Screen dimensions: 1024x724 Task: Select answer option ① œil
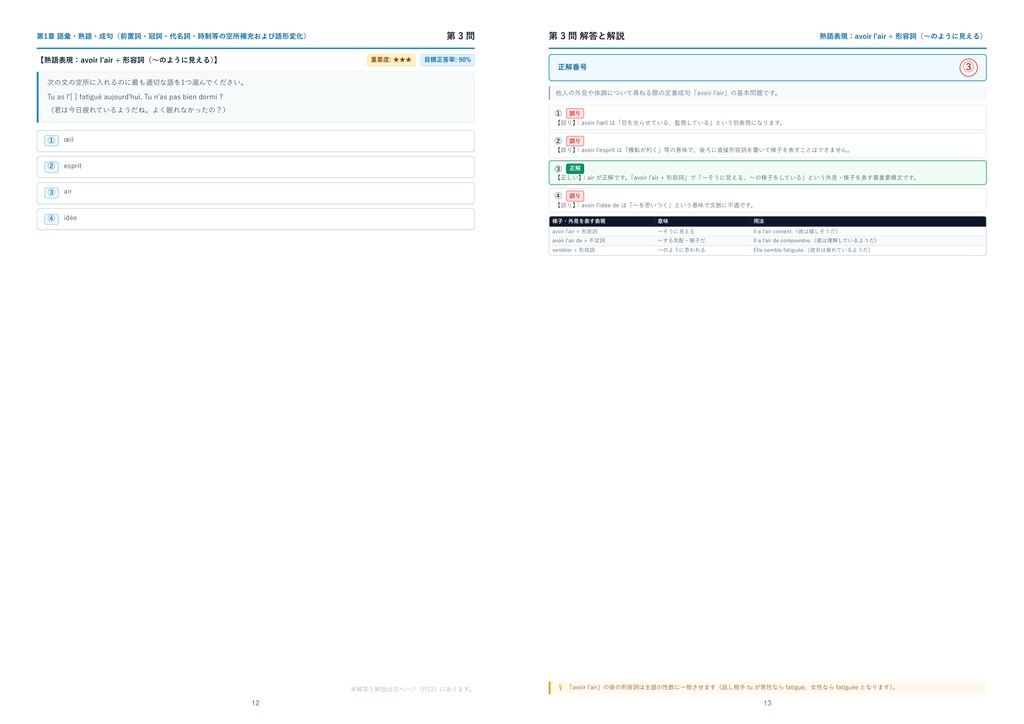point(255,140)
